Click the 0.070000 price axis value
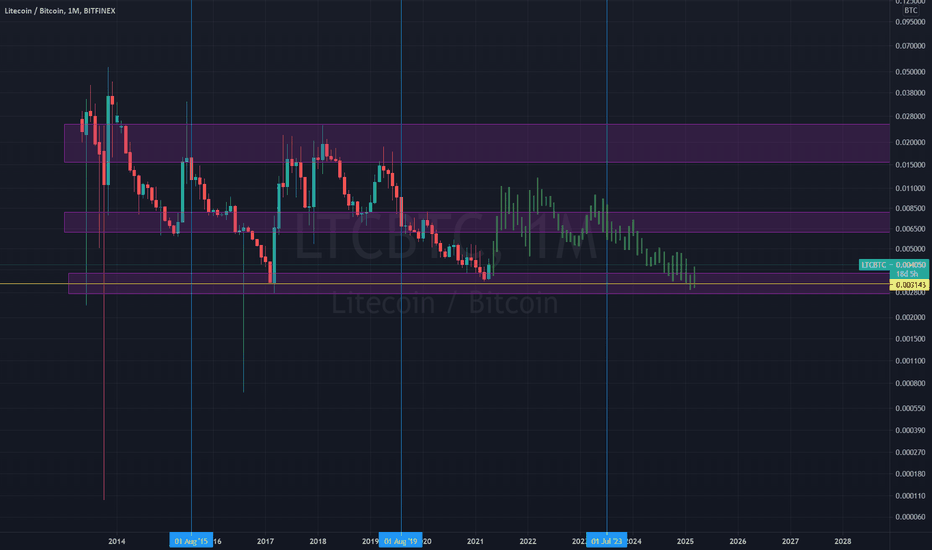Screen dimensions: 932x550 point(911,46)
